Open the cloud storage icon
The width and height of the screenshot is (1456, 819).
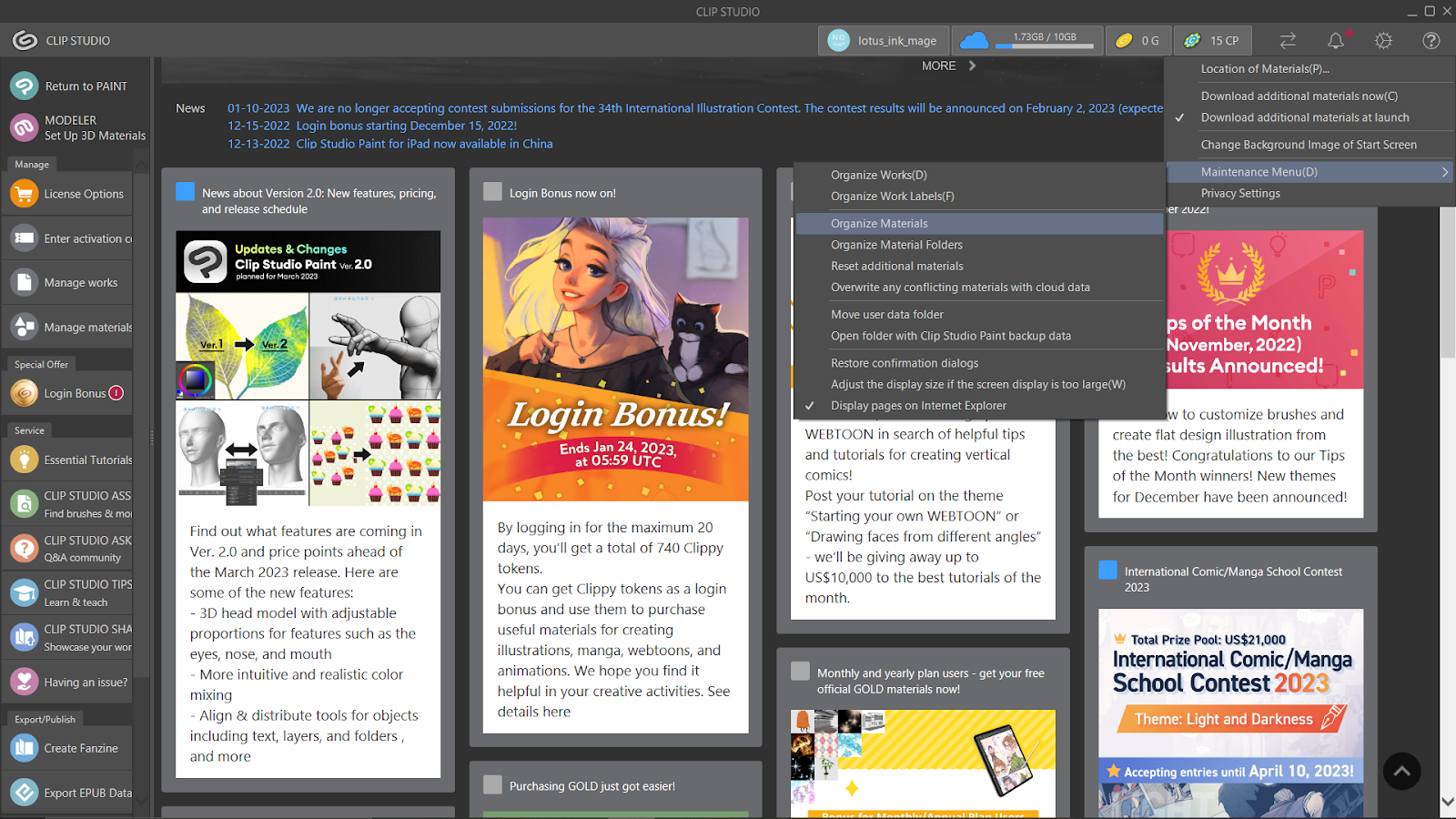click(974, 40)
